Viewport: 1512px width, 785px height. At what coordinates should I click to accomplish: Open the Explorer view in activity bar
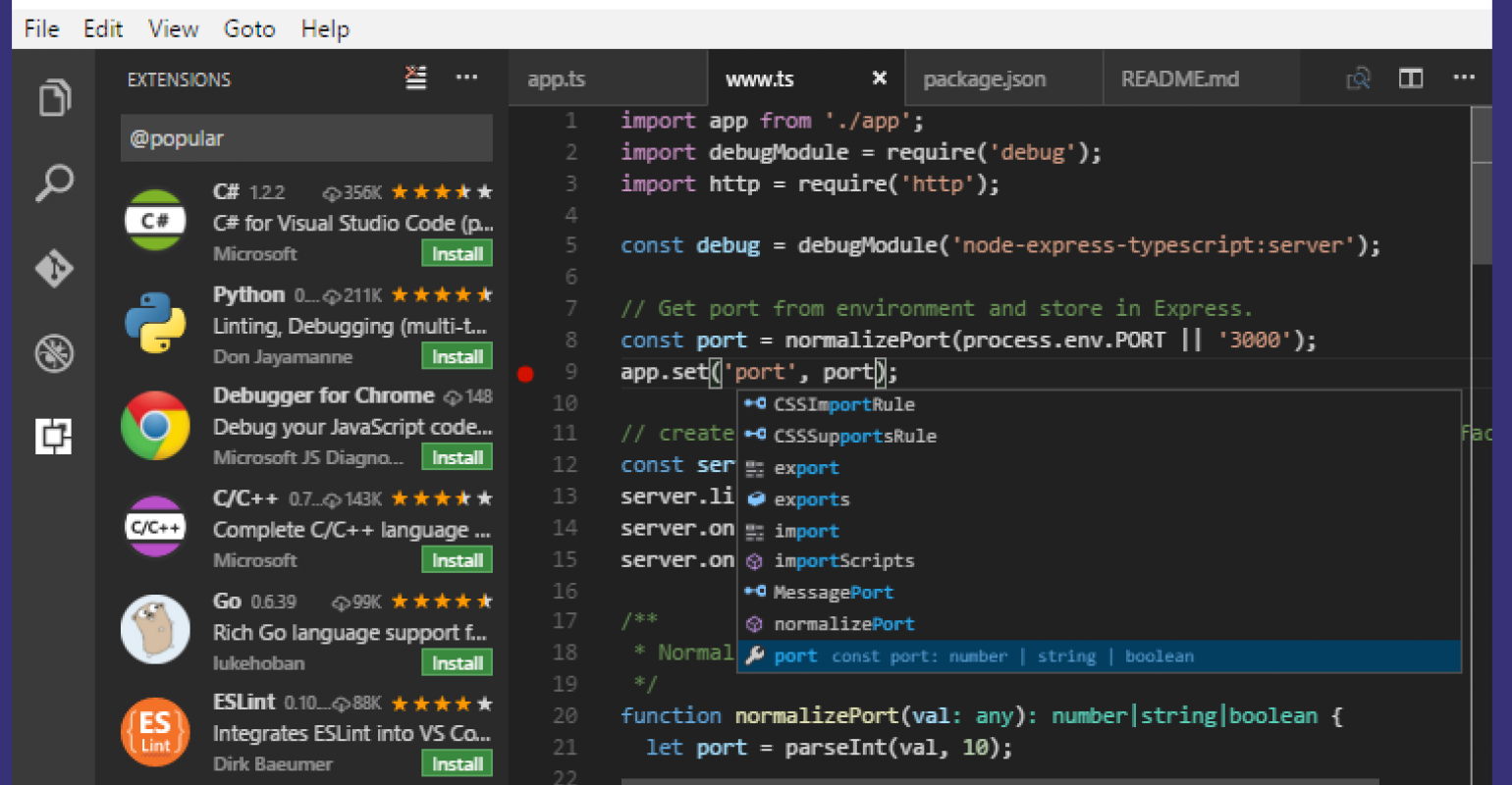[x=55, y=97]
